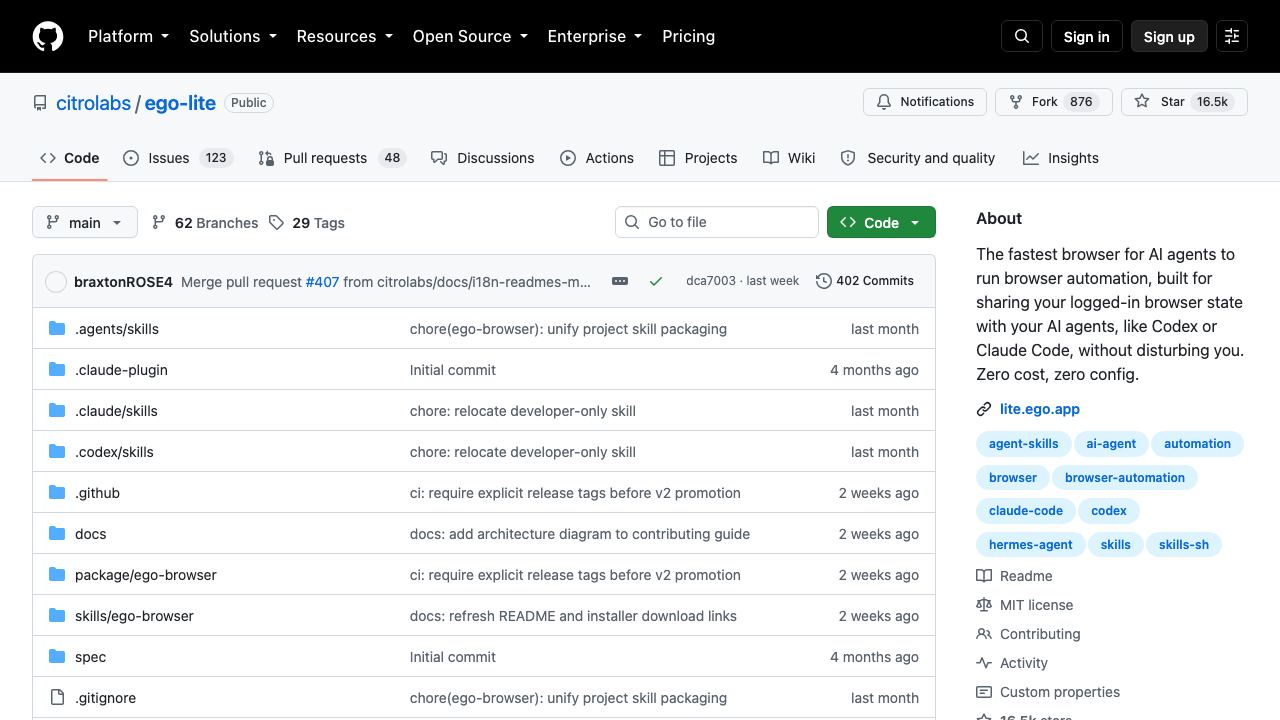
Task: Expand the Resources menu
Action: coord(344,36)
